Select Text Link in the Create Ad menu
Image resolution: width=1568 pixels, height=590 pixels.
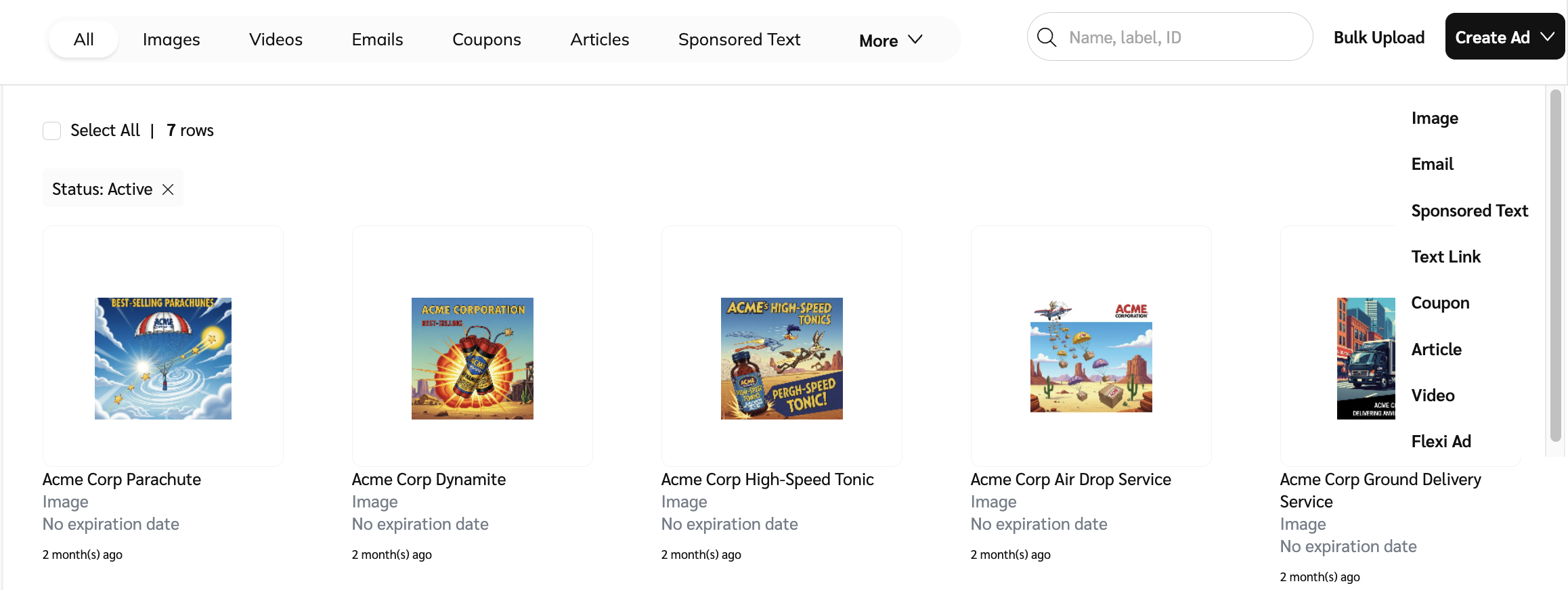point(1445,257)
